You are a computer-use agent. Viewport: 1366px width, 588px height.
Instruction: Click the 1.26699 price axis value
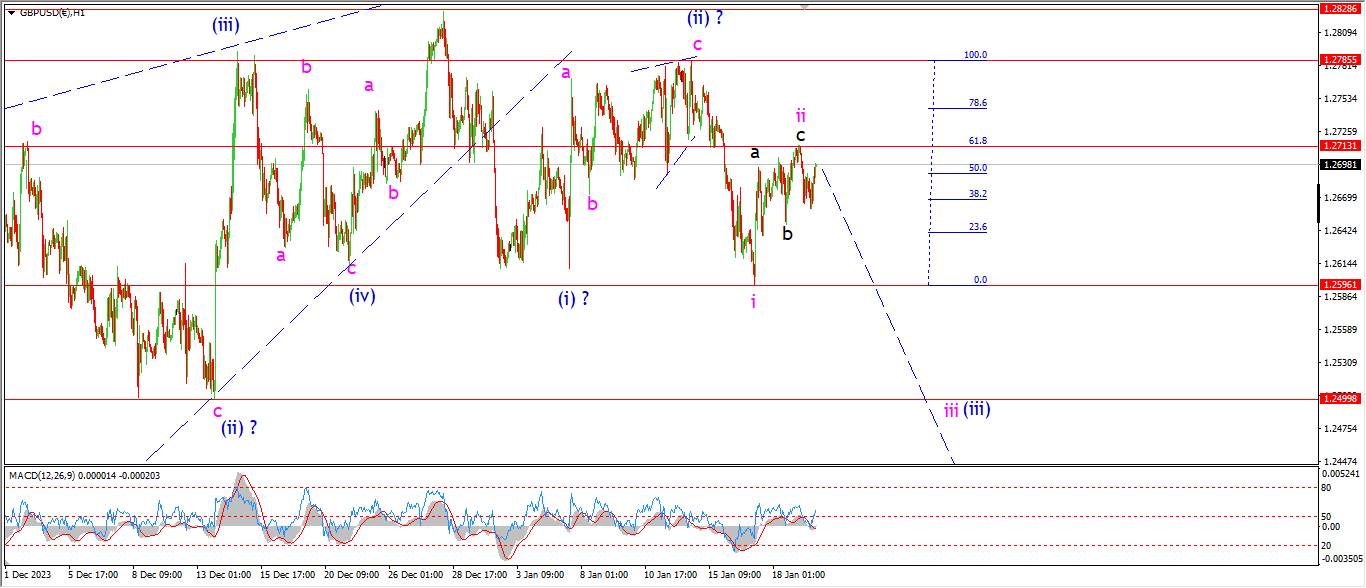coord(1340,198)
